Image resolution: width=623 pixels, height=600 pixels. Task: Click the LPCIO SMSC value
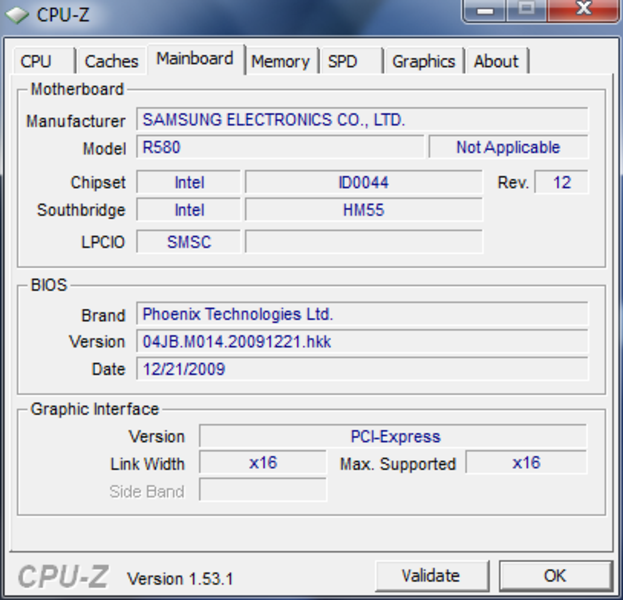click(x=189, y=242)
